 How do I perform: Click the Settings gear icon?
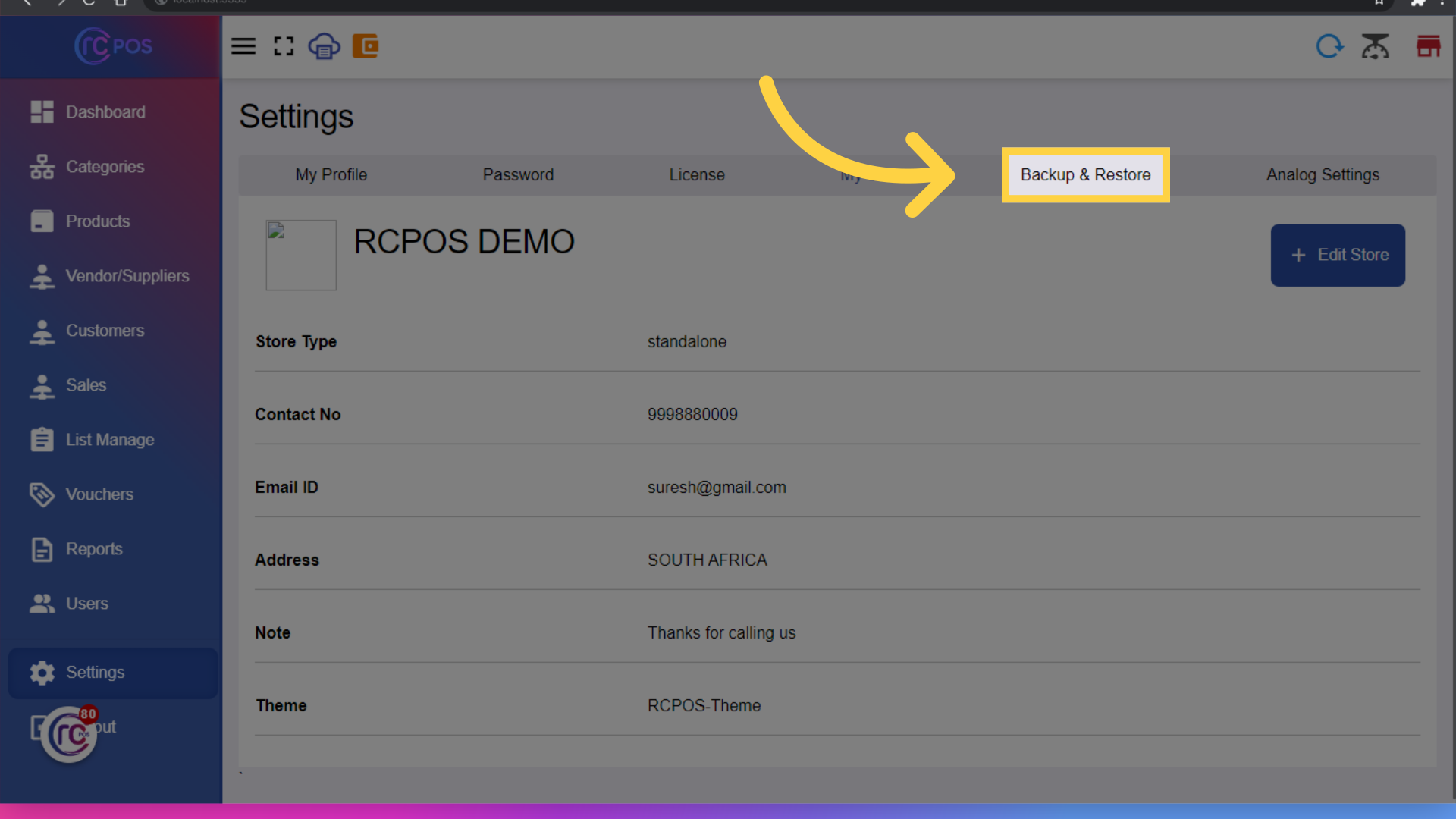tap(42, 673)
